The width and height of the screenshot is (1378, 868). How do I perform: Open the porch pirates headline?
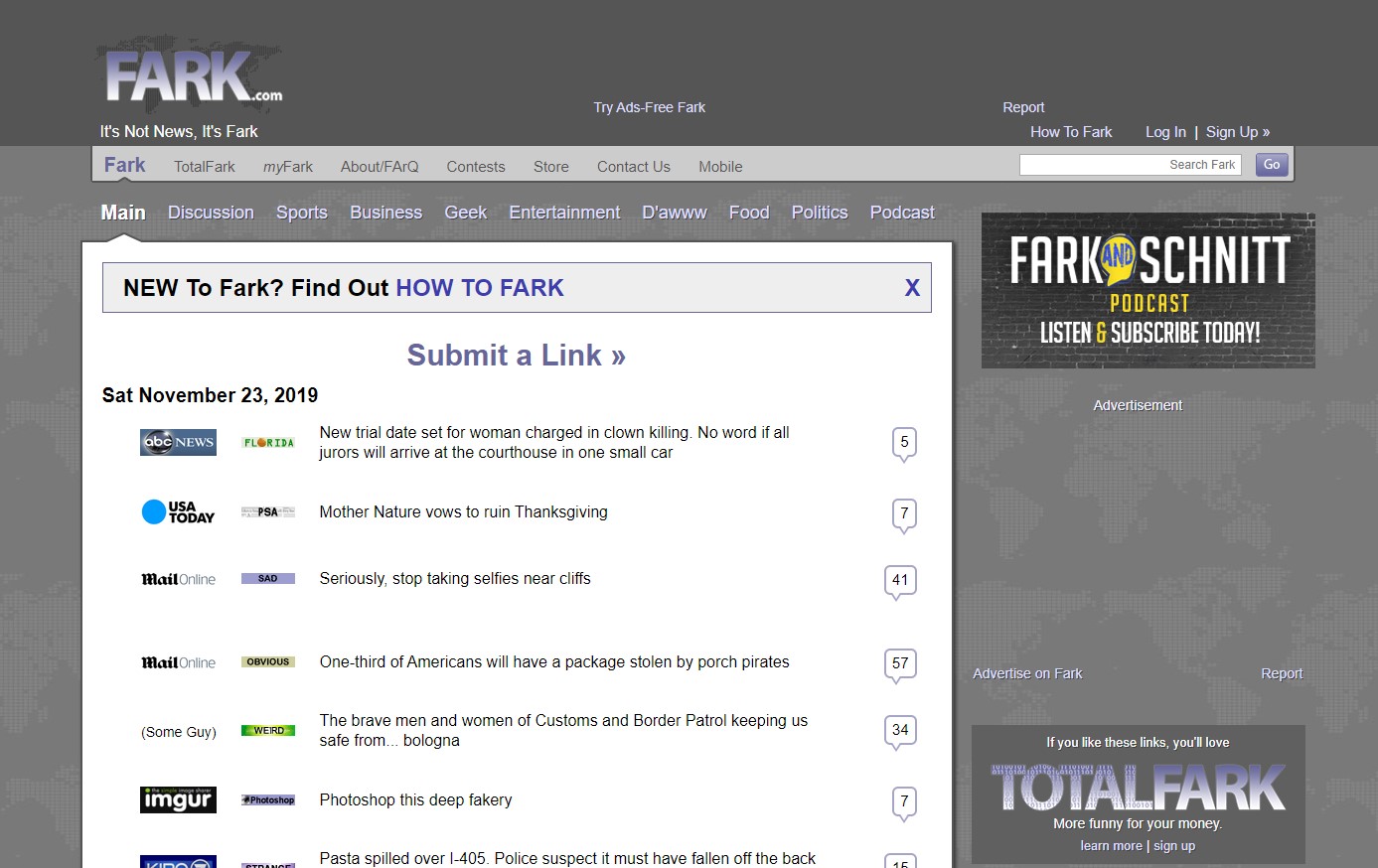click(x=554, y=662)
